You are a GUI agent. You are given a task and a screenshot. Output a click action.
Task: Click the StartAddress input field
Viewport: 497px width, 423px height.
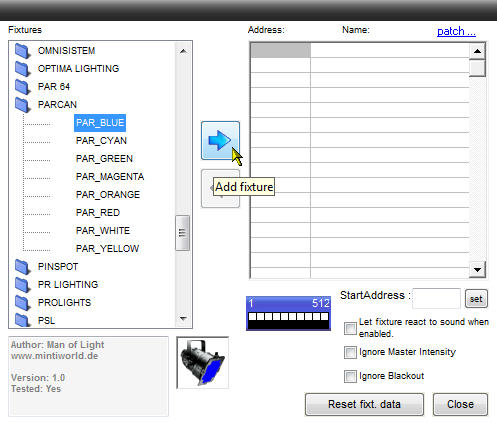coord(437,299)
